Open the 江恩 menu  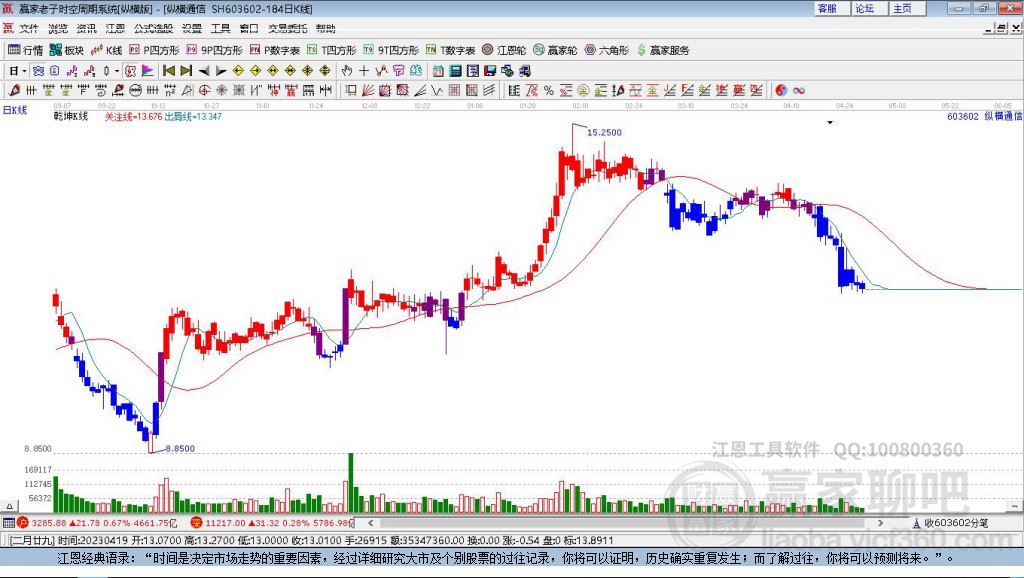tap(115, 29)
